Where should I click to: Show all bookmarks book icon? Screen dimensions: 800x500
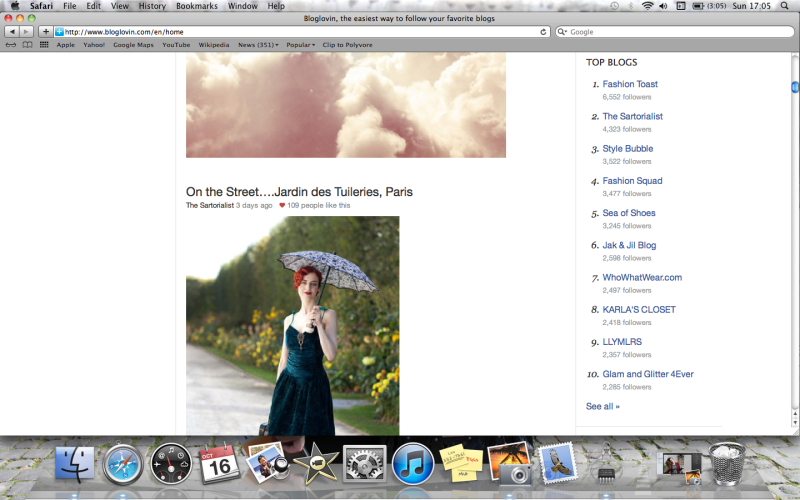(27, 45)
